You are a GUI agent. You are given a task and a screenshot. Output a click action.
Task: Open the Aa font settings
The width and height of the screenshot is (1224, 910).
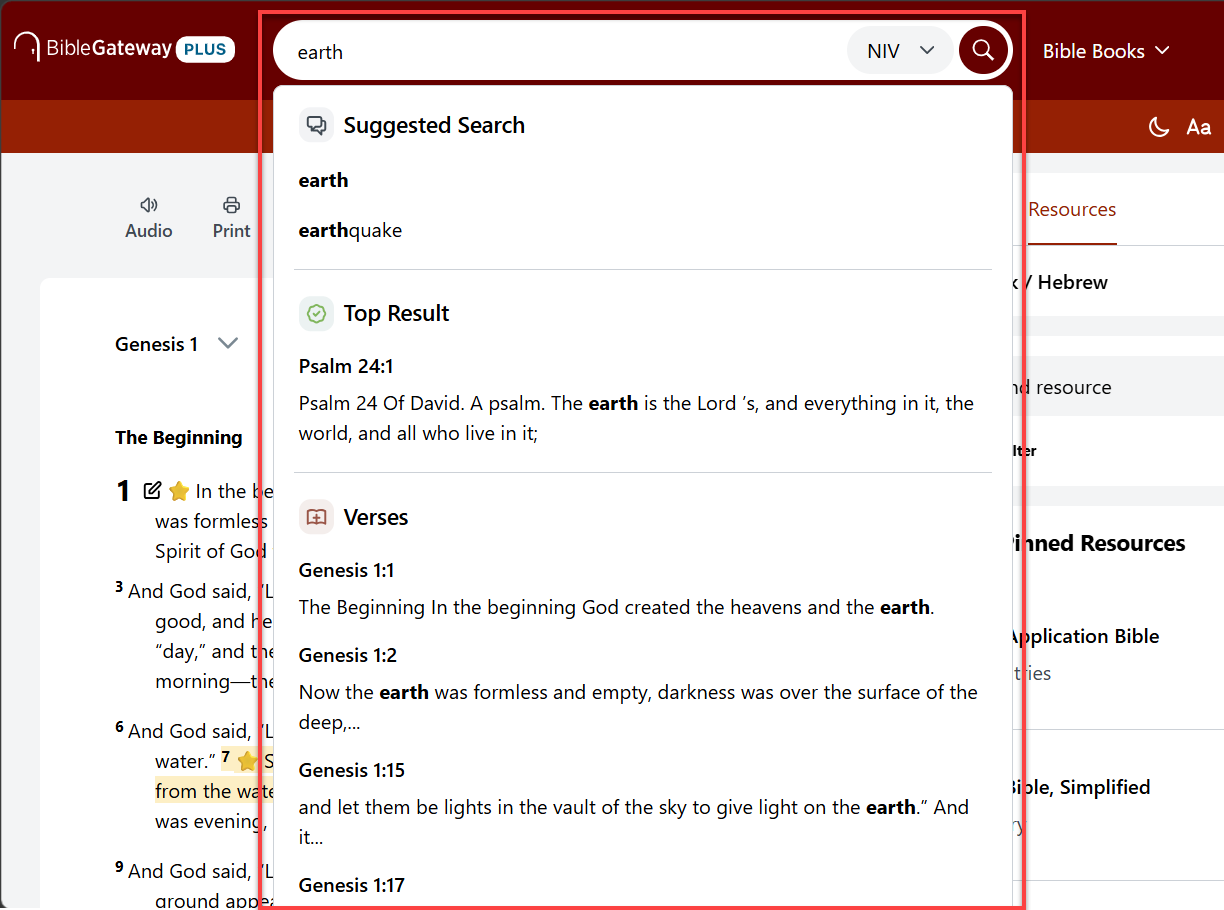[x=1198, y=127]
